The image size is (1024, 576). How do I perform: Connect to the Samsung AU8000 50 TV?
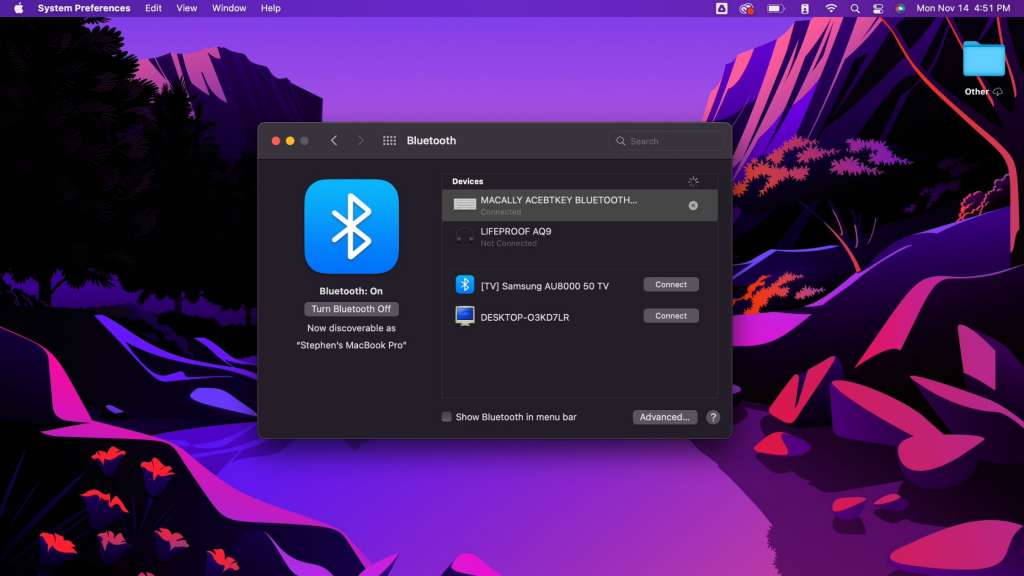(670, 284)
